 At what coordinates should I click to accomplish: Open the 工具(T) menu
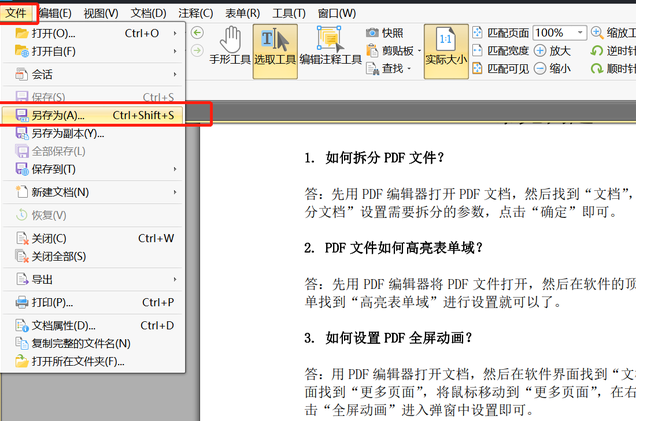pos(289,13)
